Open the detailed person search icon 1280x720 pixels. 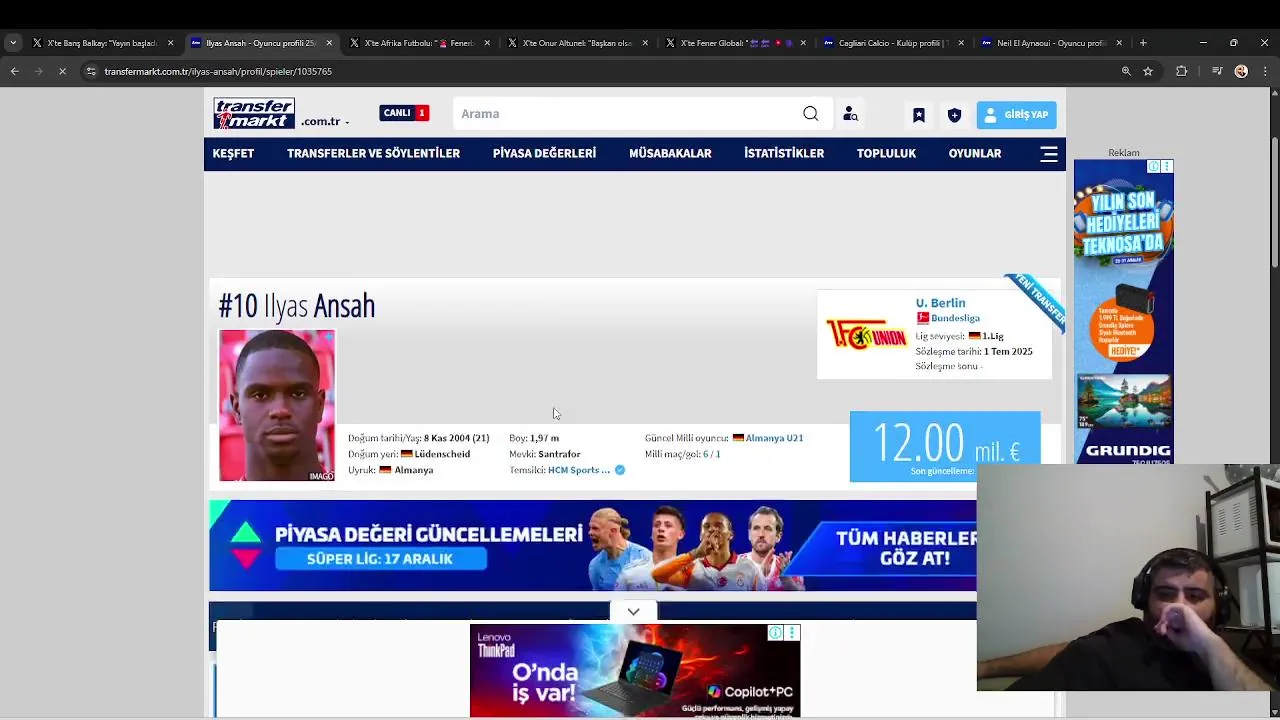pyautogui.click(x=850, y=114)
